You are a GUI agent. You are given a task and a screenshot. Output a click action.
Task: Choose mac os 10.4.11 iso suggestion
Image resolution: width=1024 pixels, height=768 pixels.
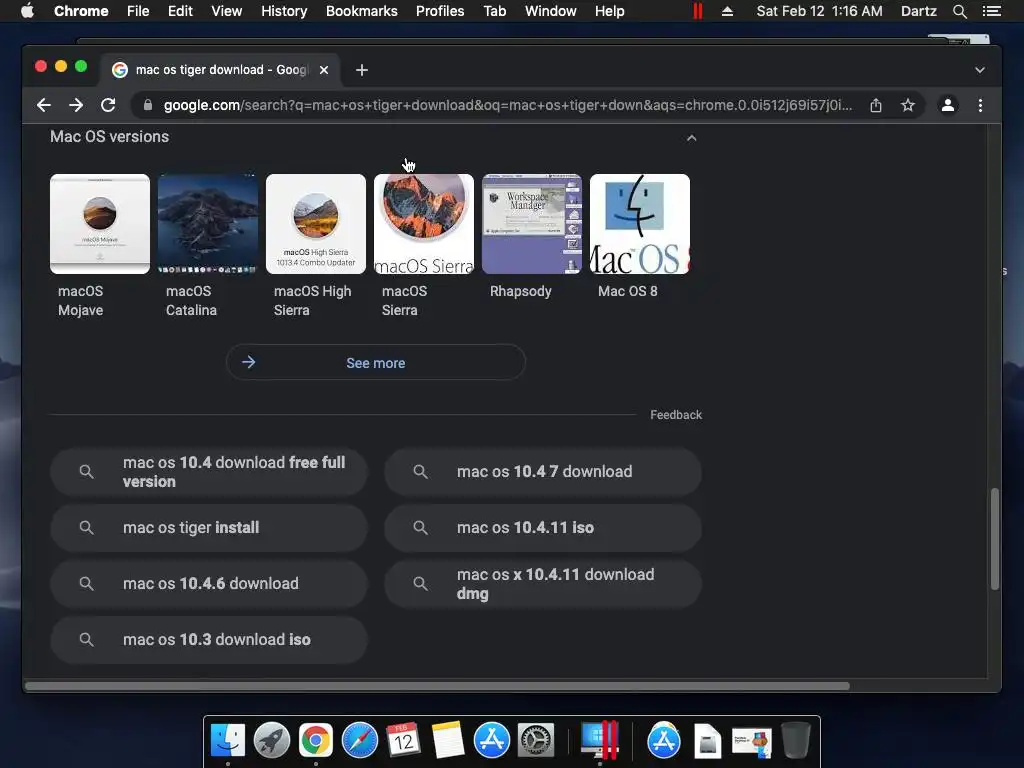point(543,528)
